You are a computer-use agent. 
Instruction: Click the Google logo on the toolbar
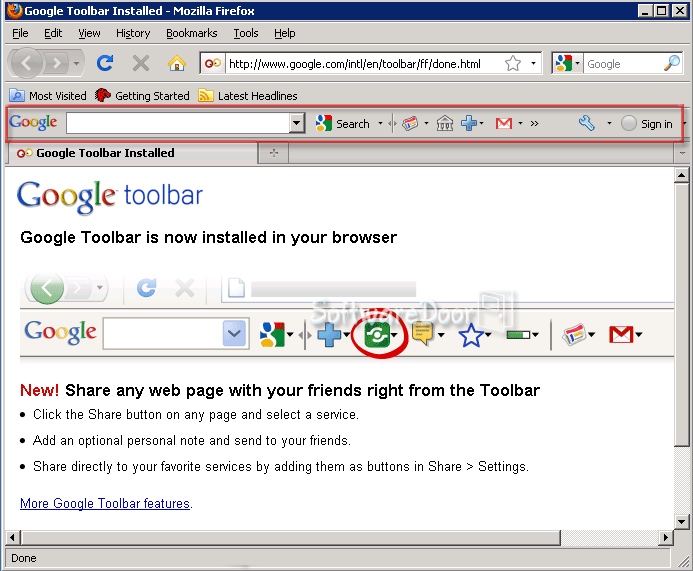[33, 122]
